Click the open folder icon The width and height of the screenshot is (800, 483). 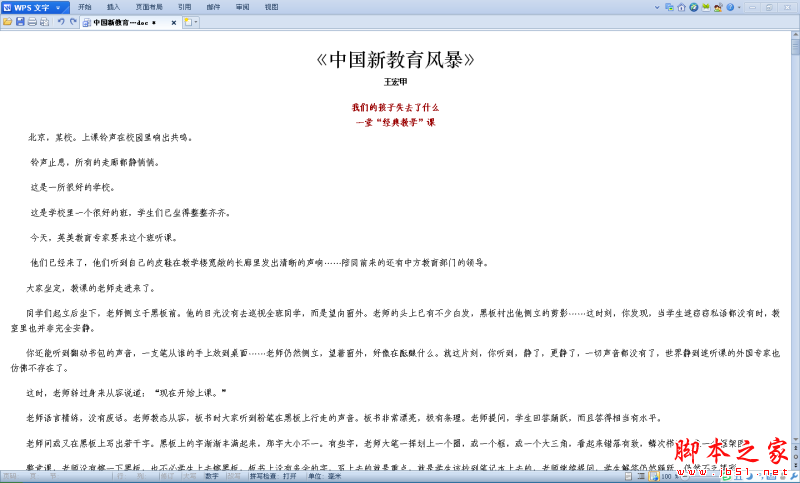7,22
